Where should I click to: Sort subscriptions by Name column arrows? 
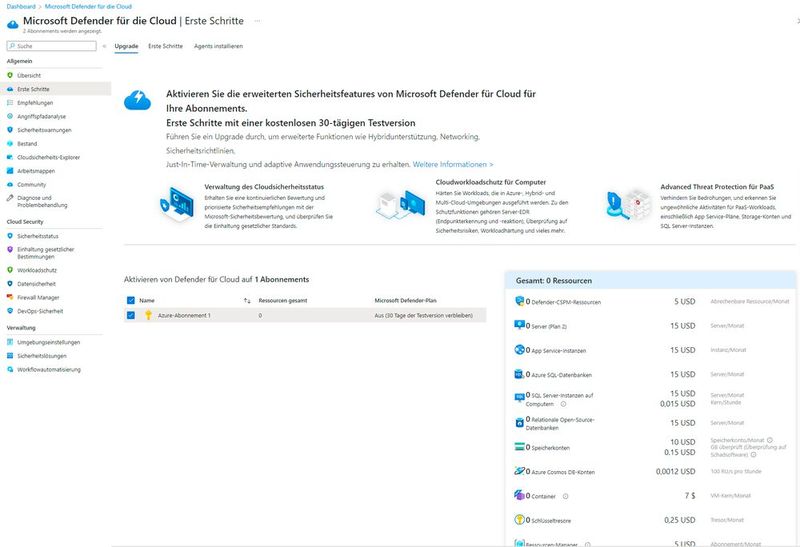click(247, 301)
